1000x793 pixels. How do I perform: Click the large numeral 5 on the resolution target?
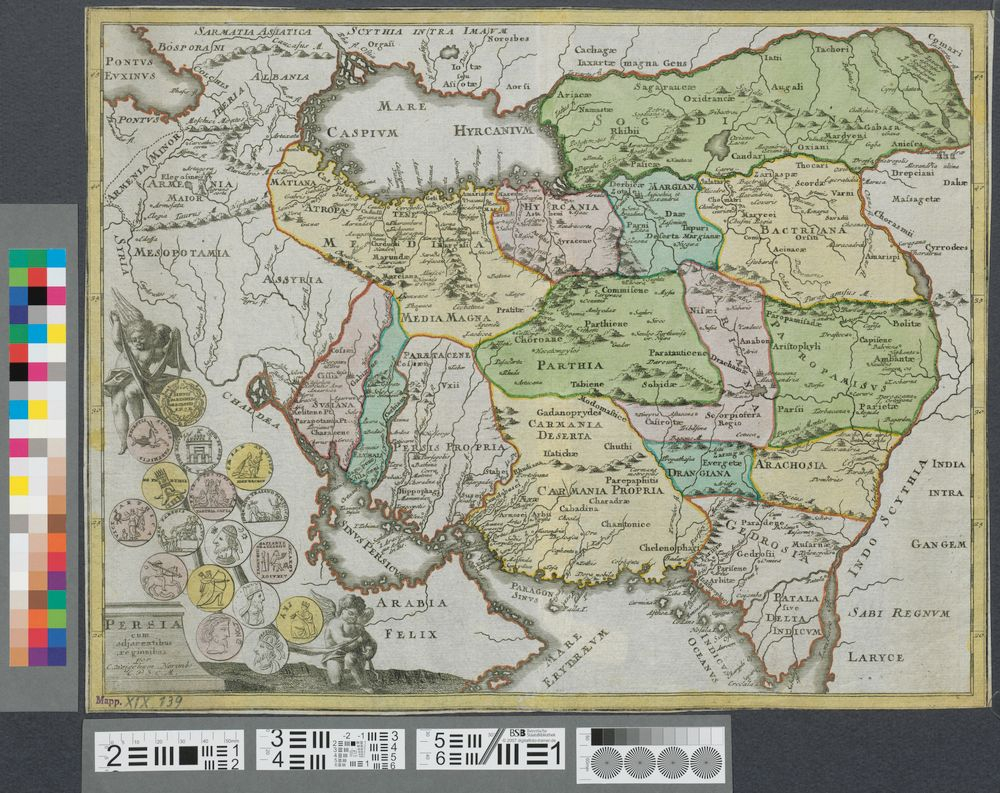[x=439, y=740]
